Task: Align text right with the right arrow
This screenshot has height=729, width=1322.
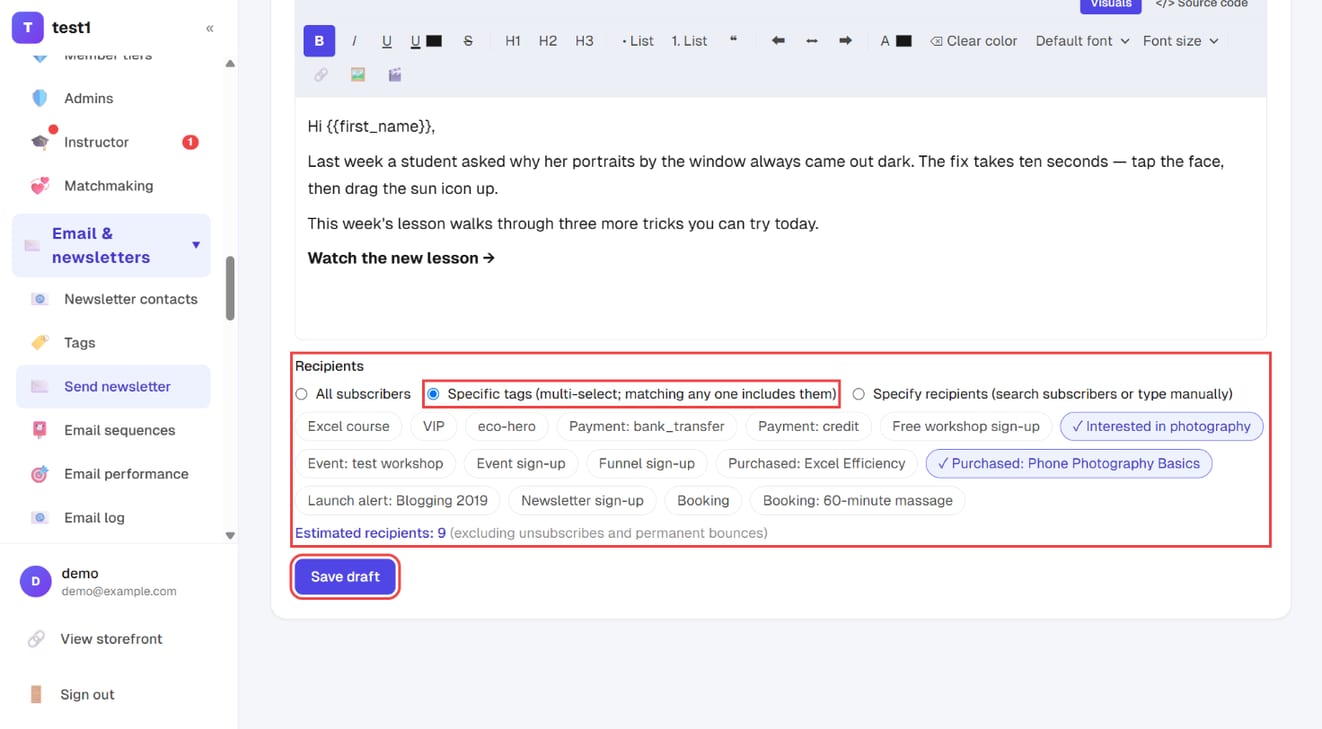Action: pyautogui.click(x=845, y=41)
